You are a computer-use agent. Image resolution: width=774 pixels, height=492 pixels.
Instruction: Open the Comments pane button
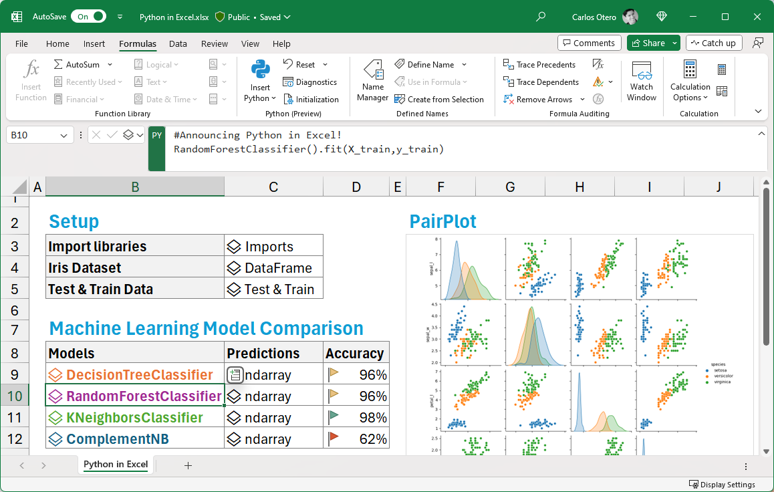588,43
